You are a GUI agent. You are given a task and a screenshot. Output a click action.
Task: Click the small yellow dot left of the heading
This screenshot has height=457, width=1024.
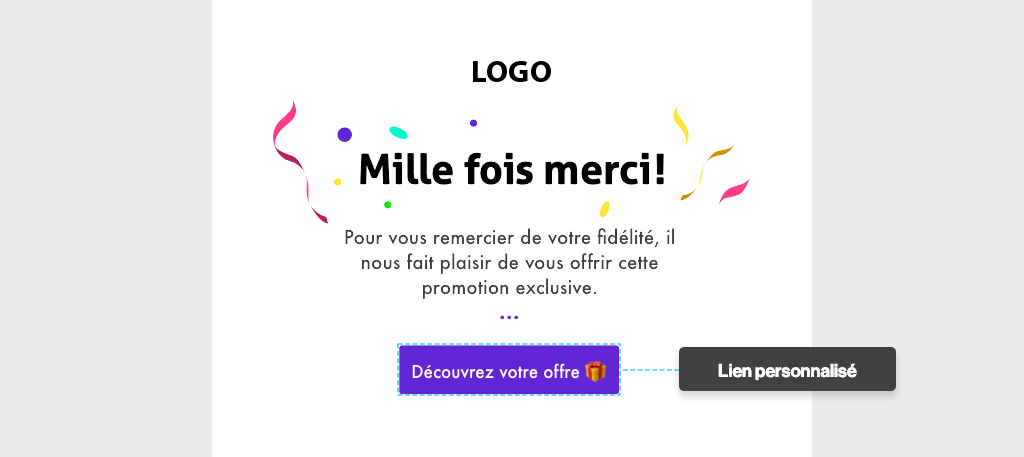(x=338, y=182)
